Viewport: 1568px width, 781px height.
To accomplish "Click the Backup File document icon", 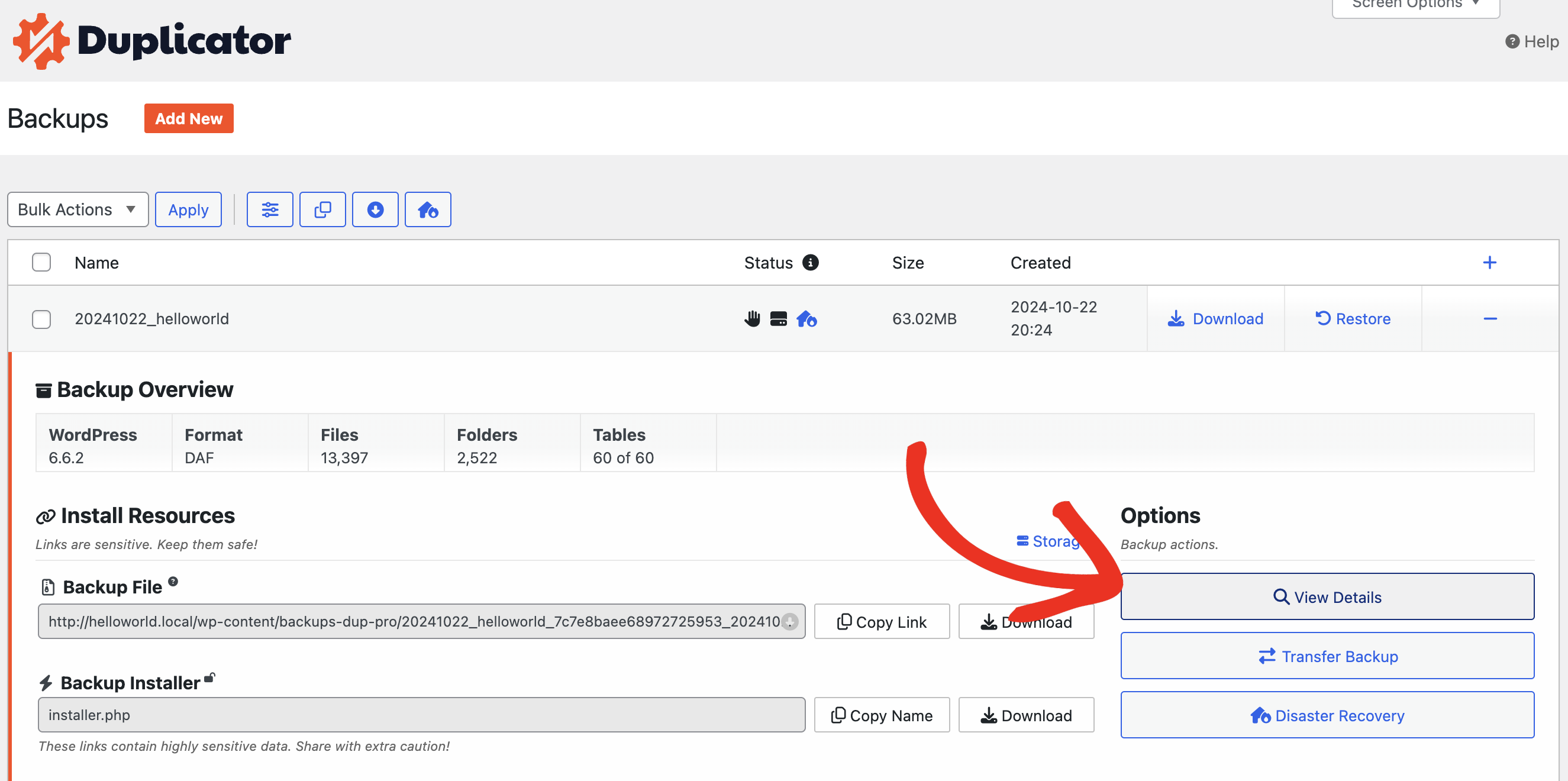I will pos(48,587).
